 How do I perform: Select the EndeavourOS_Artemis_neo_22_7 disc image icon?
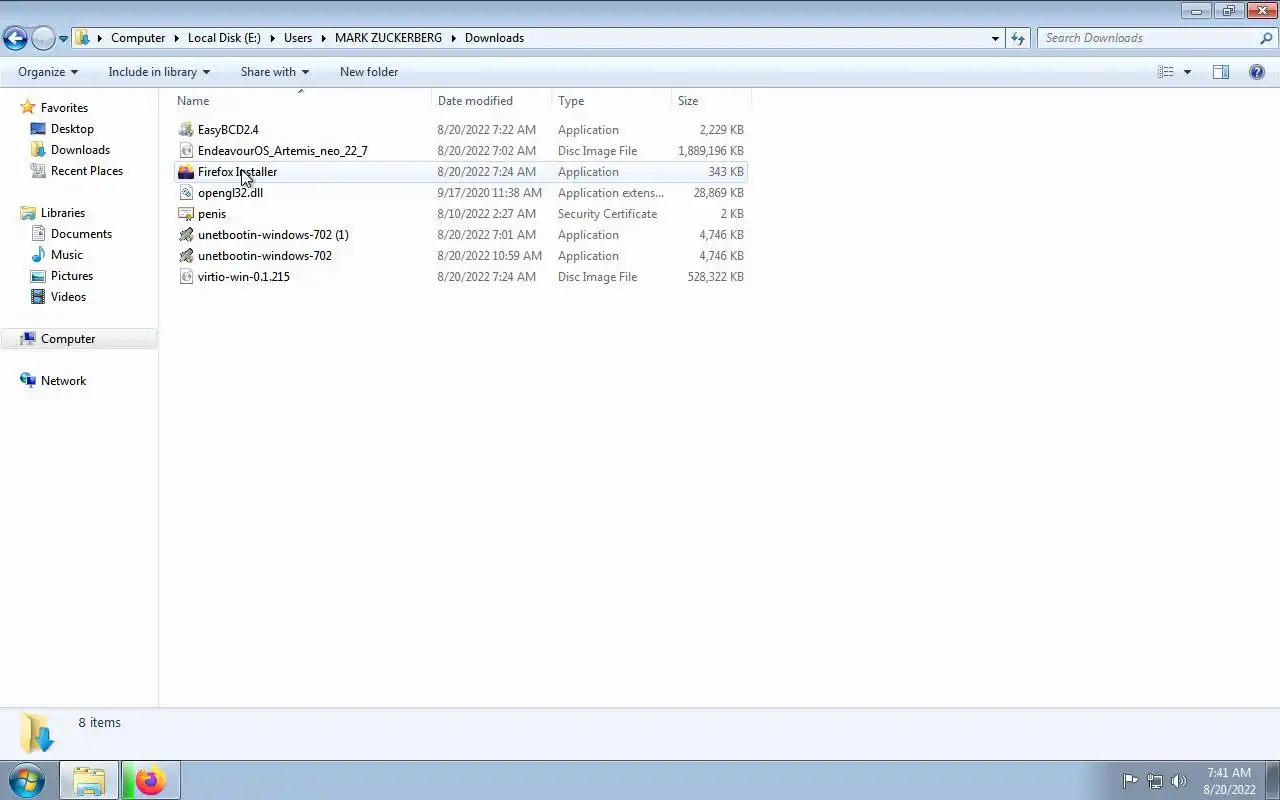(x=185, y=151)
